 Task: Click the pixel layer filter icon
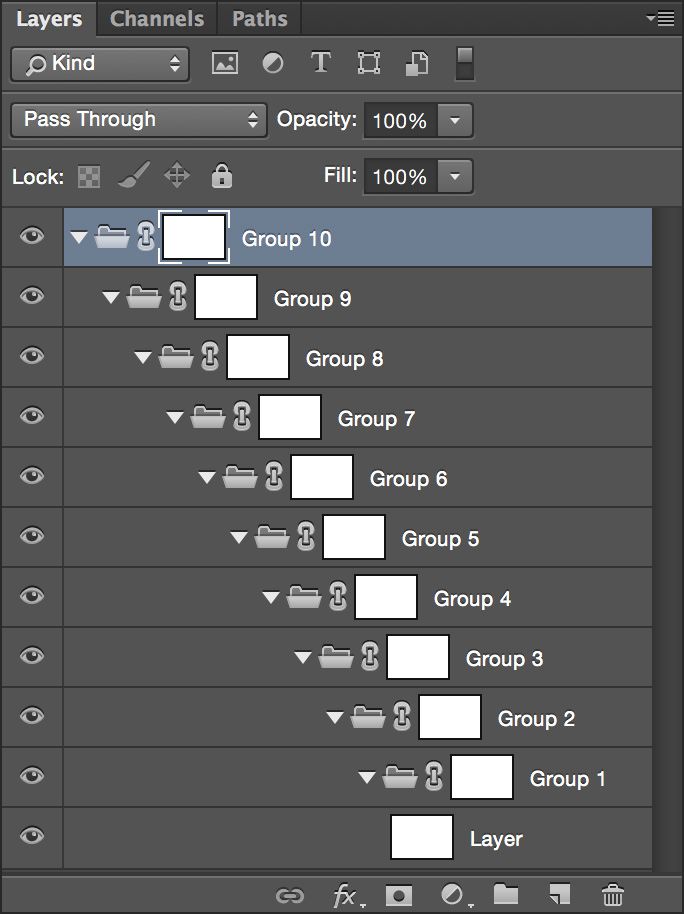pyautogui.click(x=225, y=64)
